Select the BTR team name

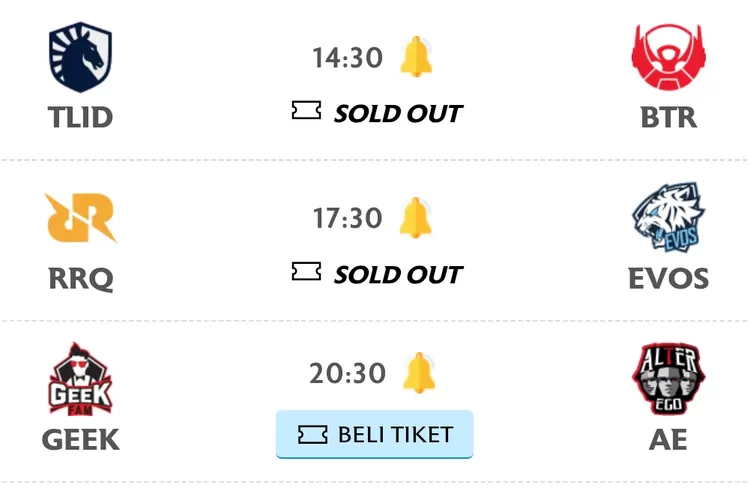pos(668,117)
